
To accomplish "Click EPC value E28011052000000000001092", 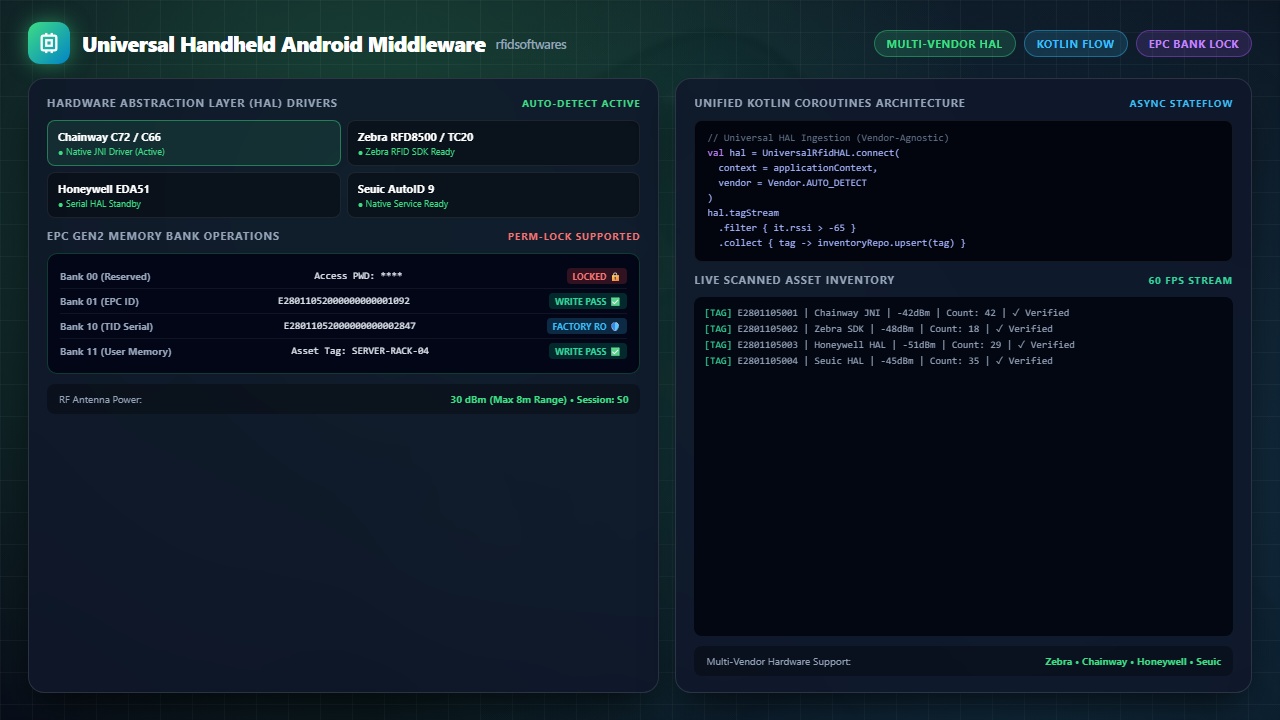I will tap(344, 301).
